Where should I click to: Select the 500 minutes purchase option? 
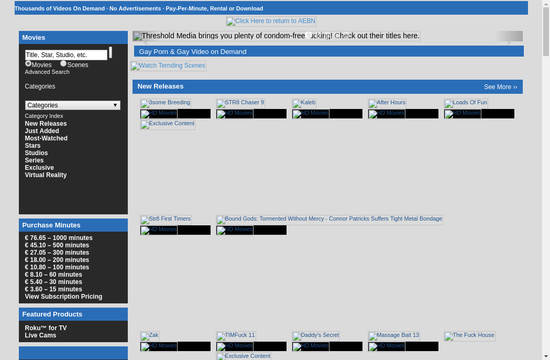(57, 245)
